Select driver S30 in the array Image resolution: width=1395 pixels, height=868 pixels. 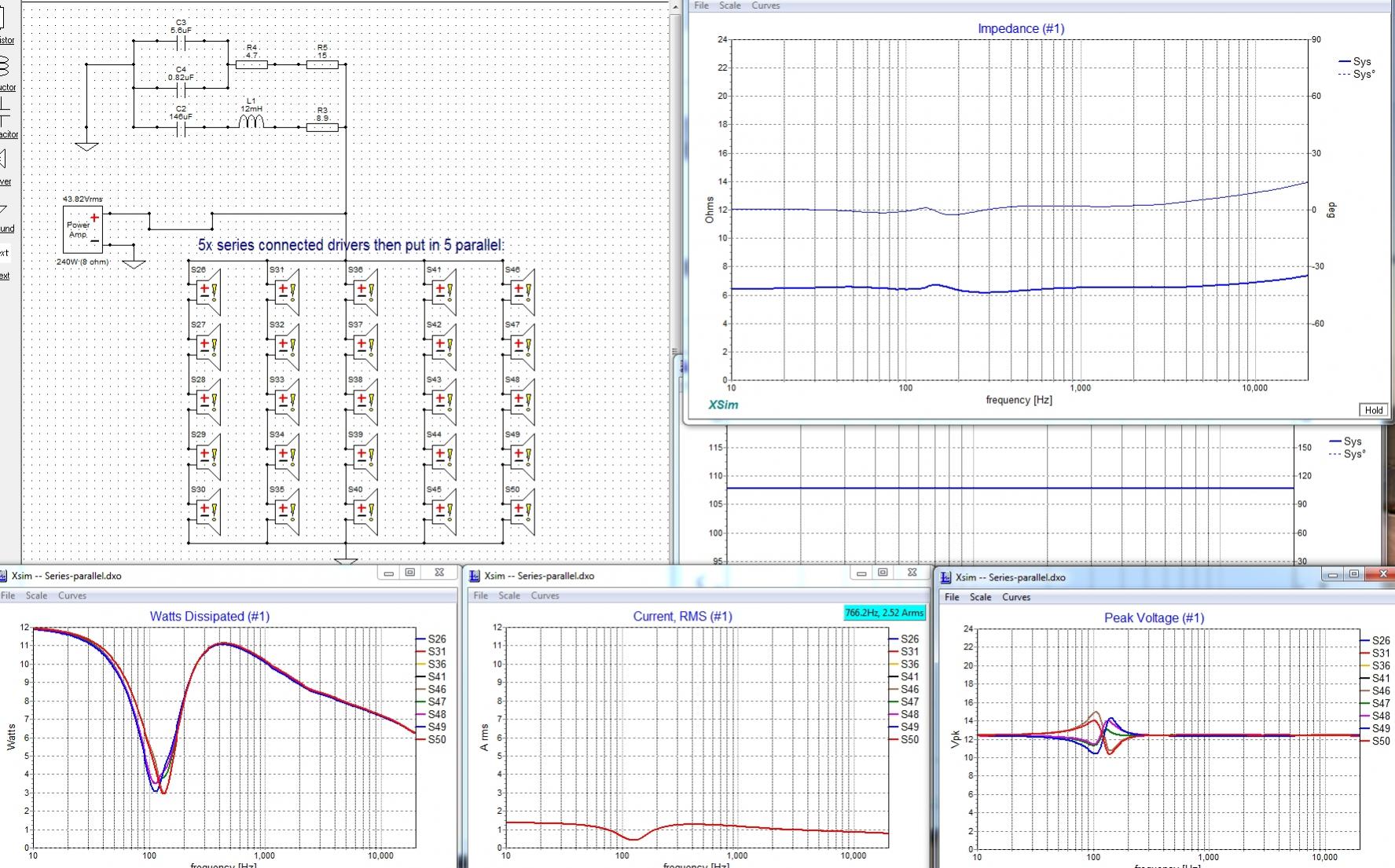(208, 511)
